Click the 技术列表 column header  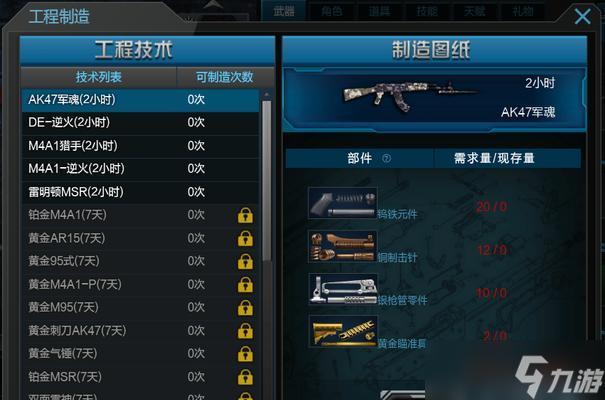tap(99, 77)
